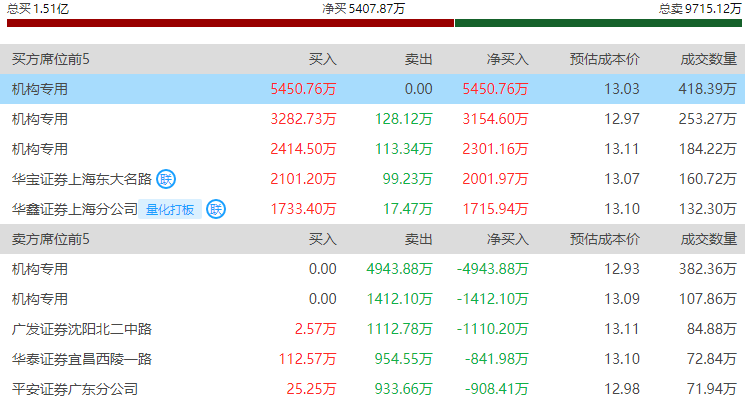Open the 广发证券沈阳北二中路 seat
The height and width of the screenshot is (404, 745).
point(82,329)
